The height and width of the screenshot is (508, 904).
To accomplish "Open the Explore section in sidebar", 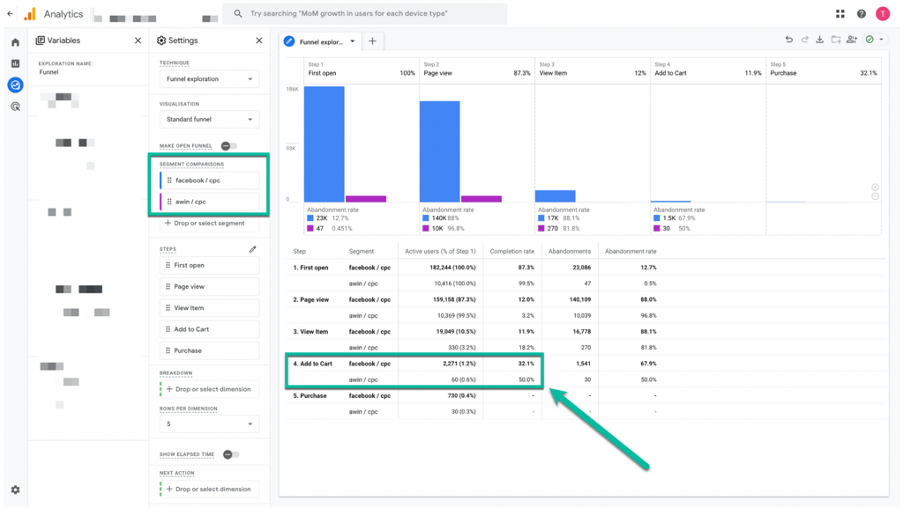I will (16, 85).
